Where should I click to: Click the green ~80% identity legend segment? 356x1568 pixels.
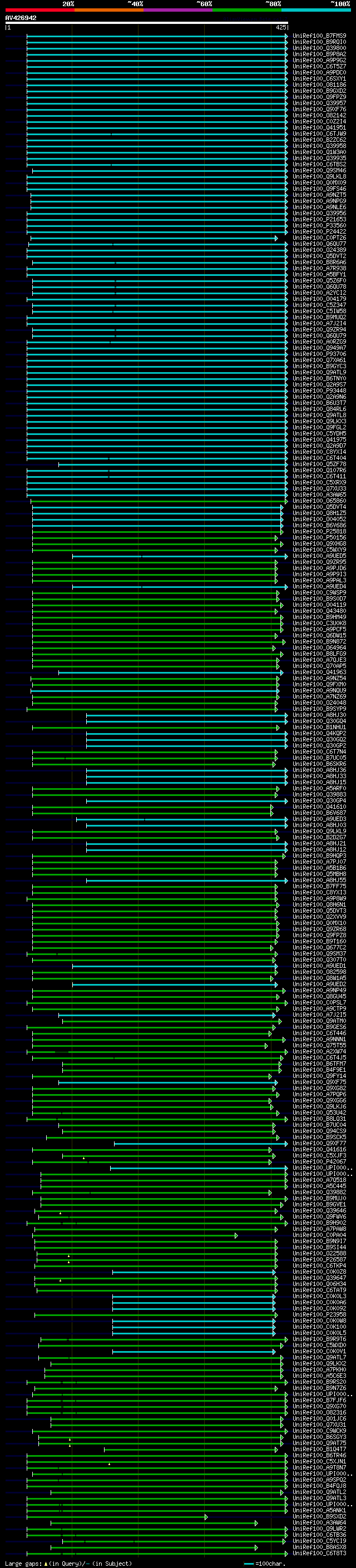[247, 11]
